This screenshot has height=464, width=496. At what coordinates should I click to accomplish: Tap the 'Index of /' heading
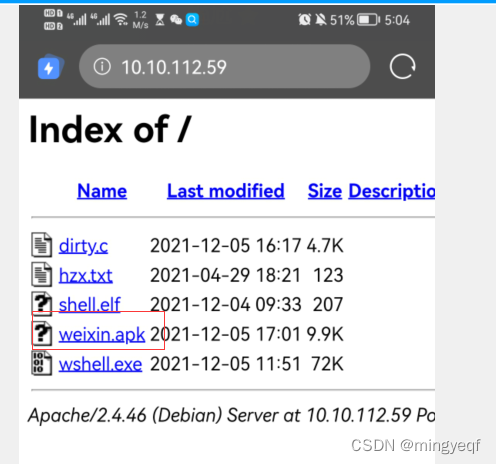(110, 129)
